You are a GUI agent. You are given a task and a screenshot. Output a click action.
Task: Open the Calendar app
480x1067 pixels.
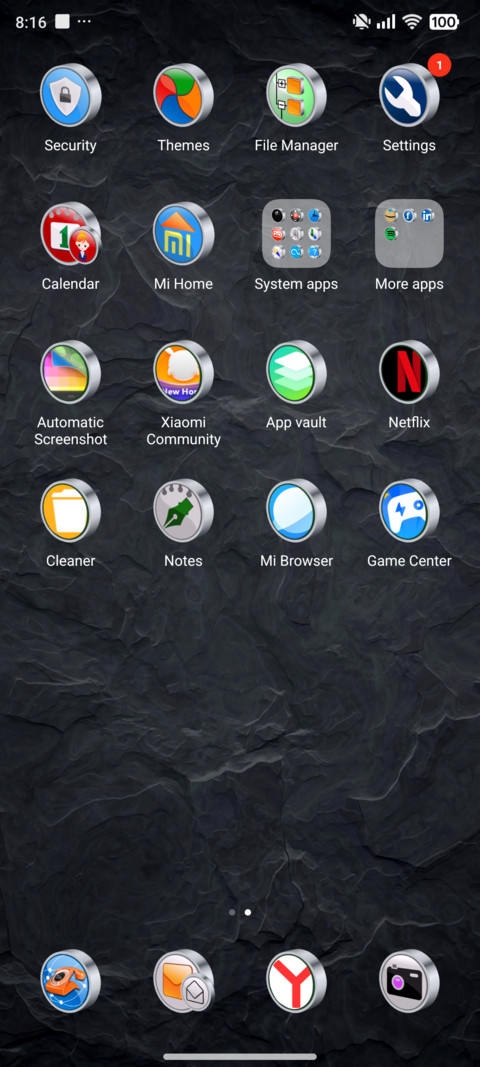pos(70,233)
